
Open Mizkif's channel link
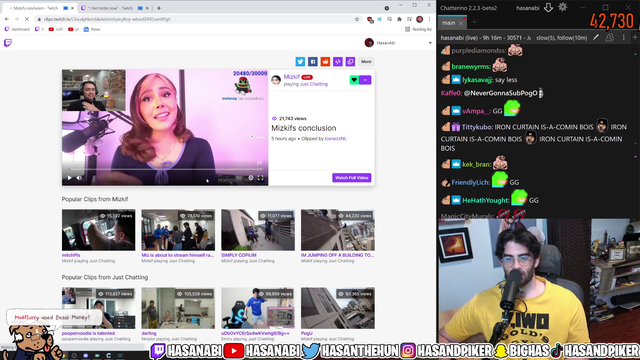tap(291, 77)
